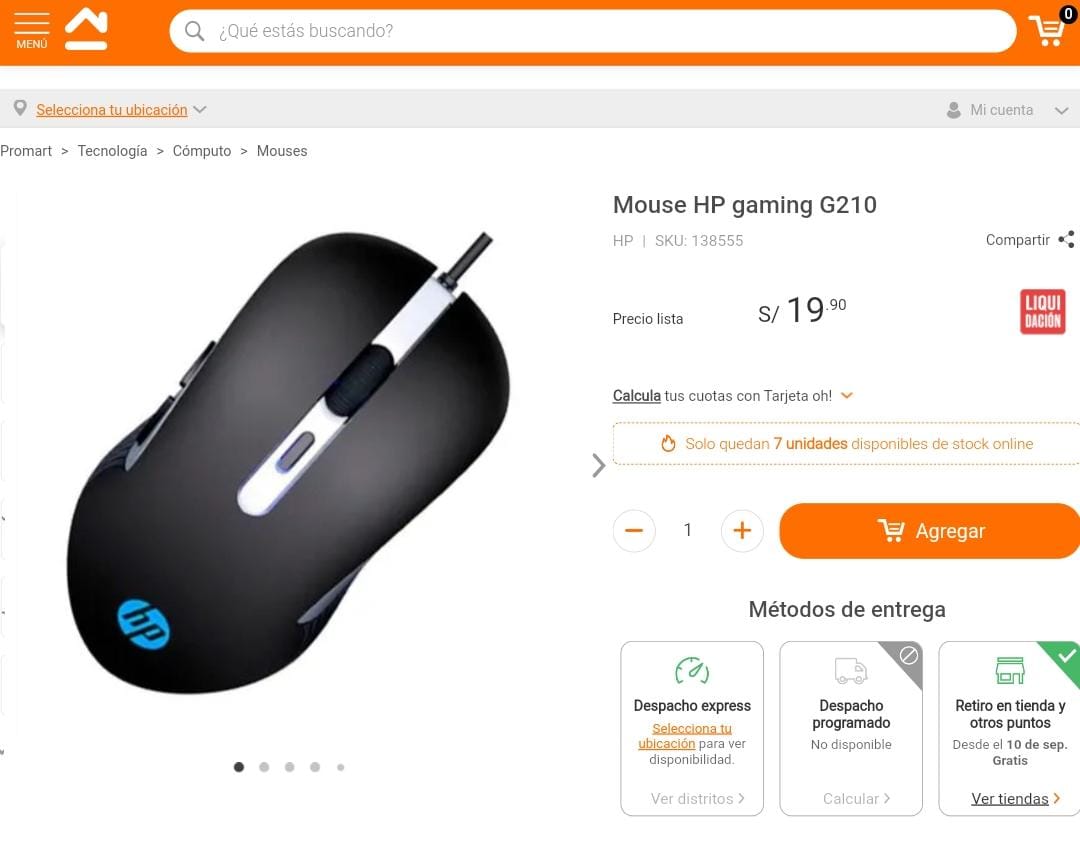The height and width of the screenshot is (851, 1080).
Task: Go to Tecnología breadcrumb
Action: click(112, 151)
